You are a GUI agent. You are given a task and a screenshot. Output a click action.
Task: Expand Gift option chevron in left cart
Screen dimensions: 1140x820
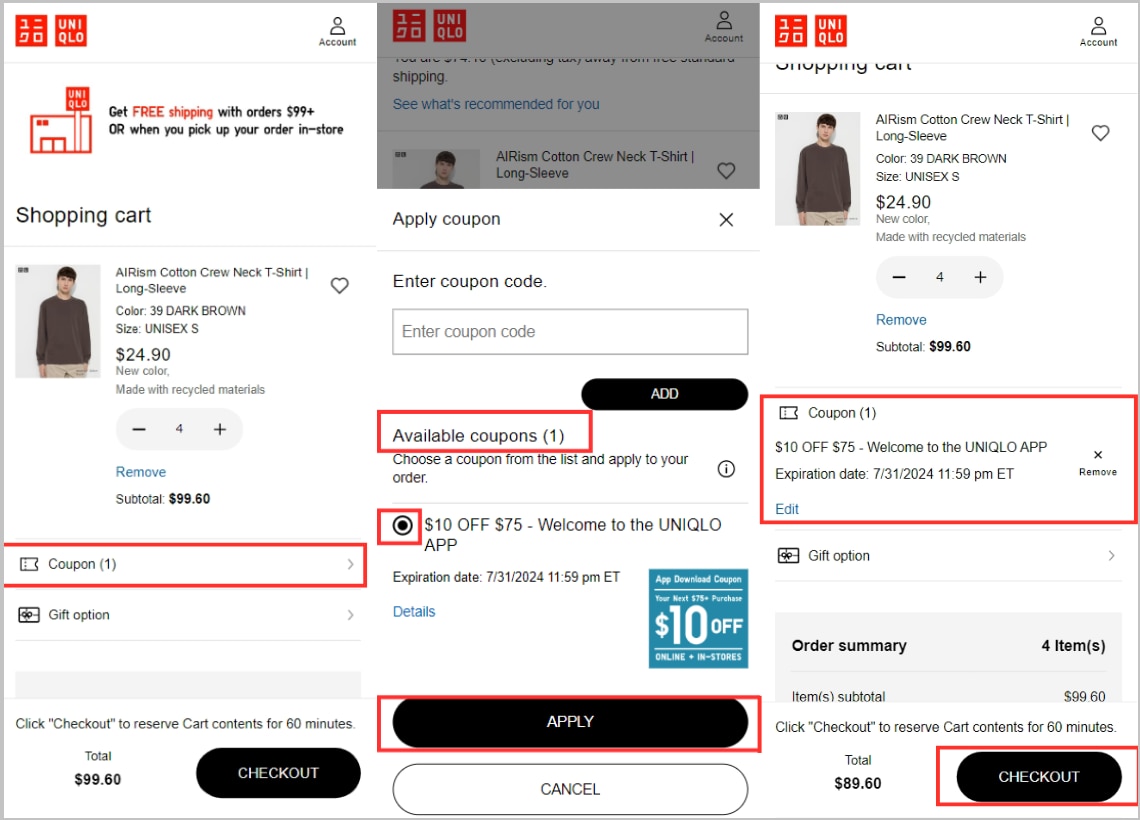coord(350,615)
